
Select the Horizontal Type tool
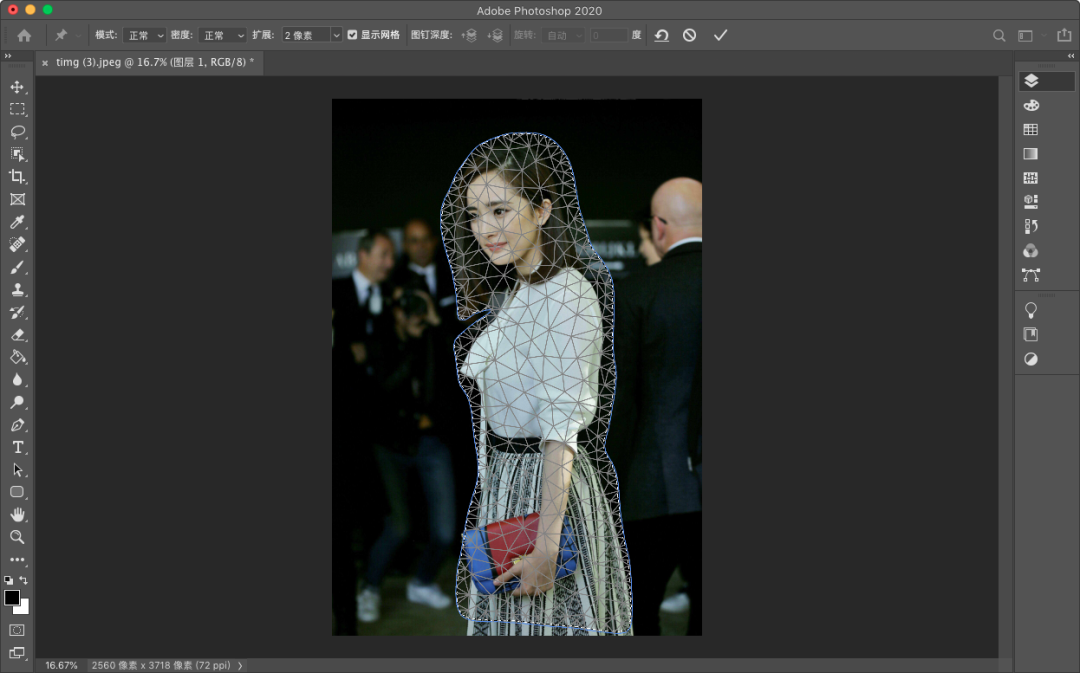tap(17, 447)
